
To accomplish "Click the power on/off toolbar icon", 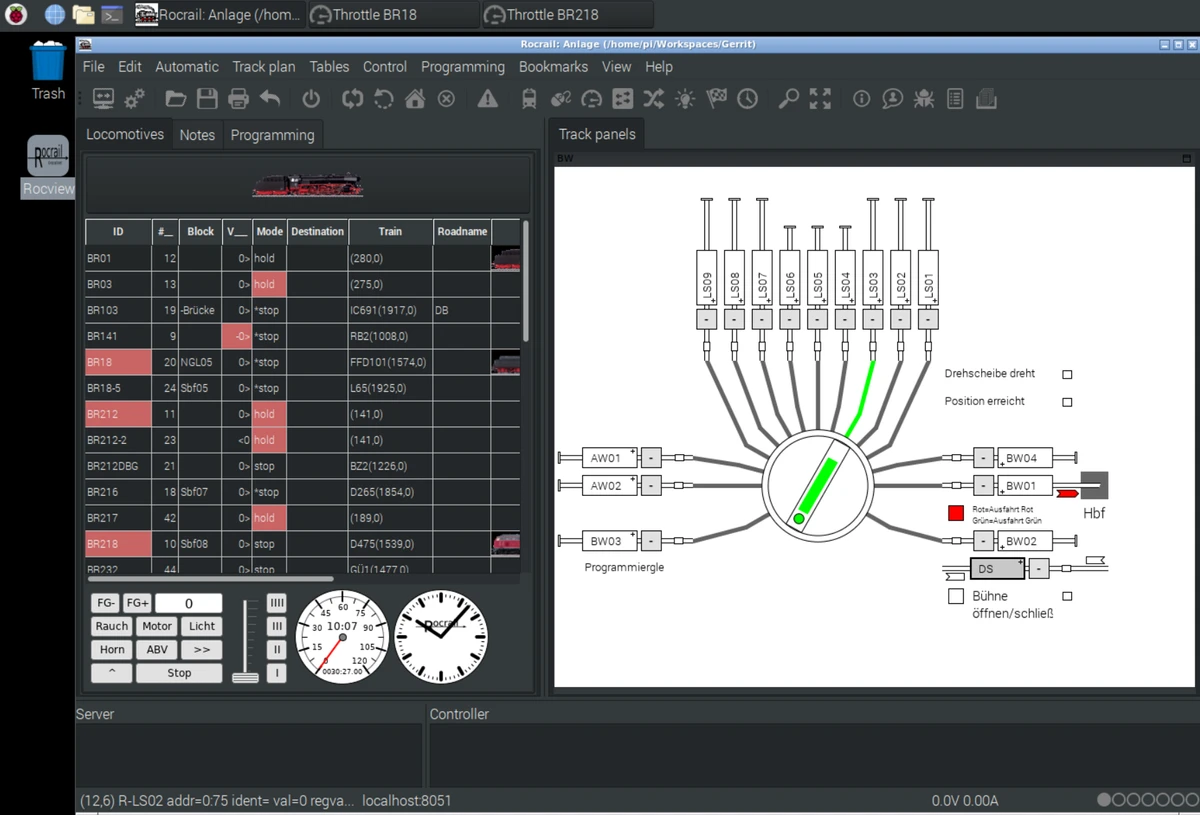I will pyautogui.click(x=311, y=99).
